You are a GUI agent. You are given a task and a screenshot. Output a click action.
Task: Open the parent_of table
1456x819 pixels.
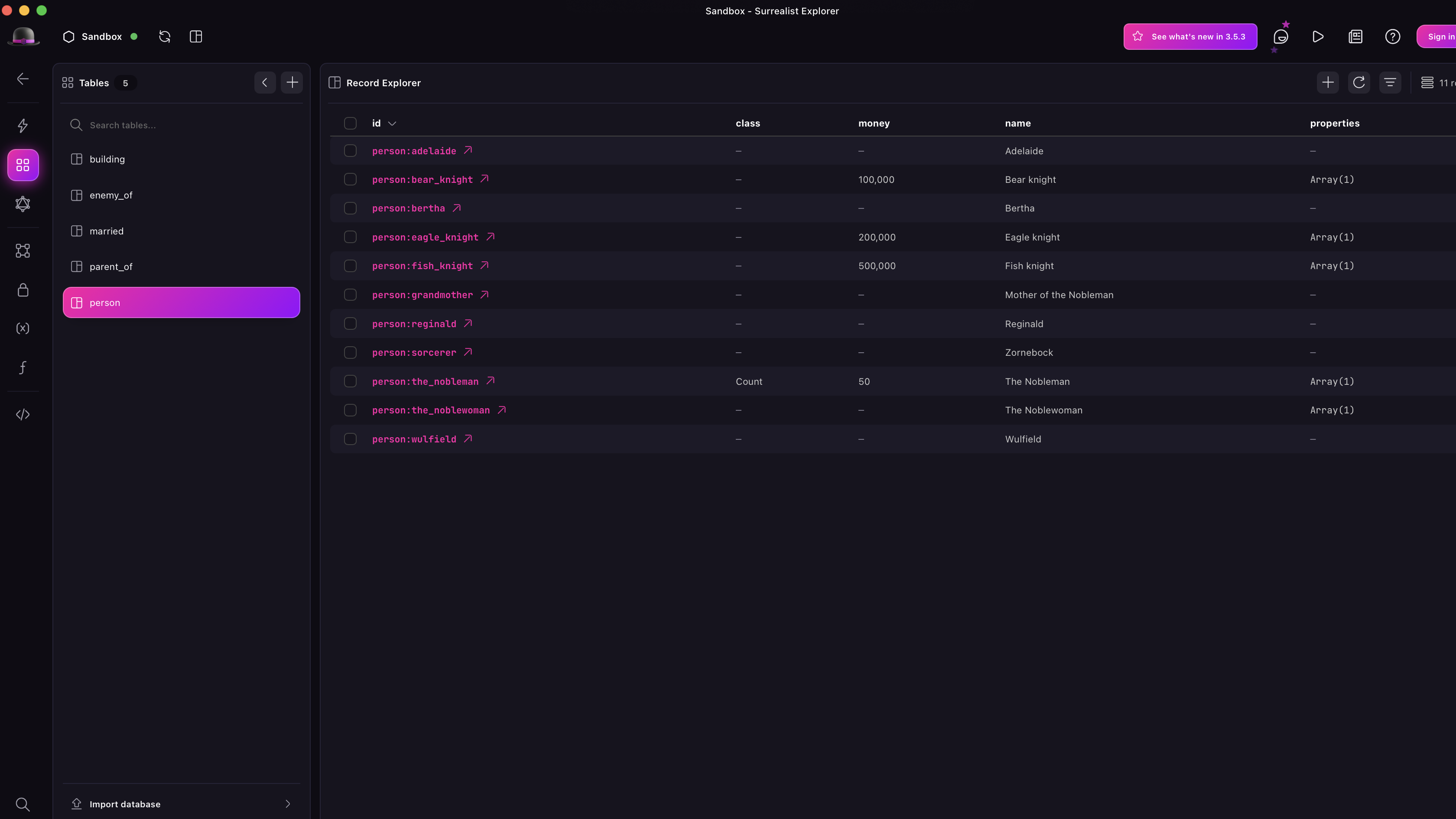[111, 267]
